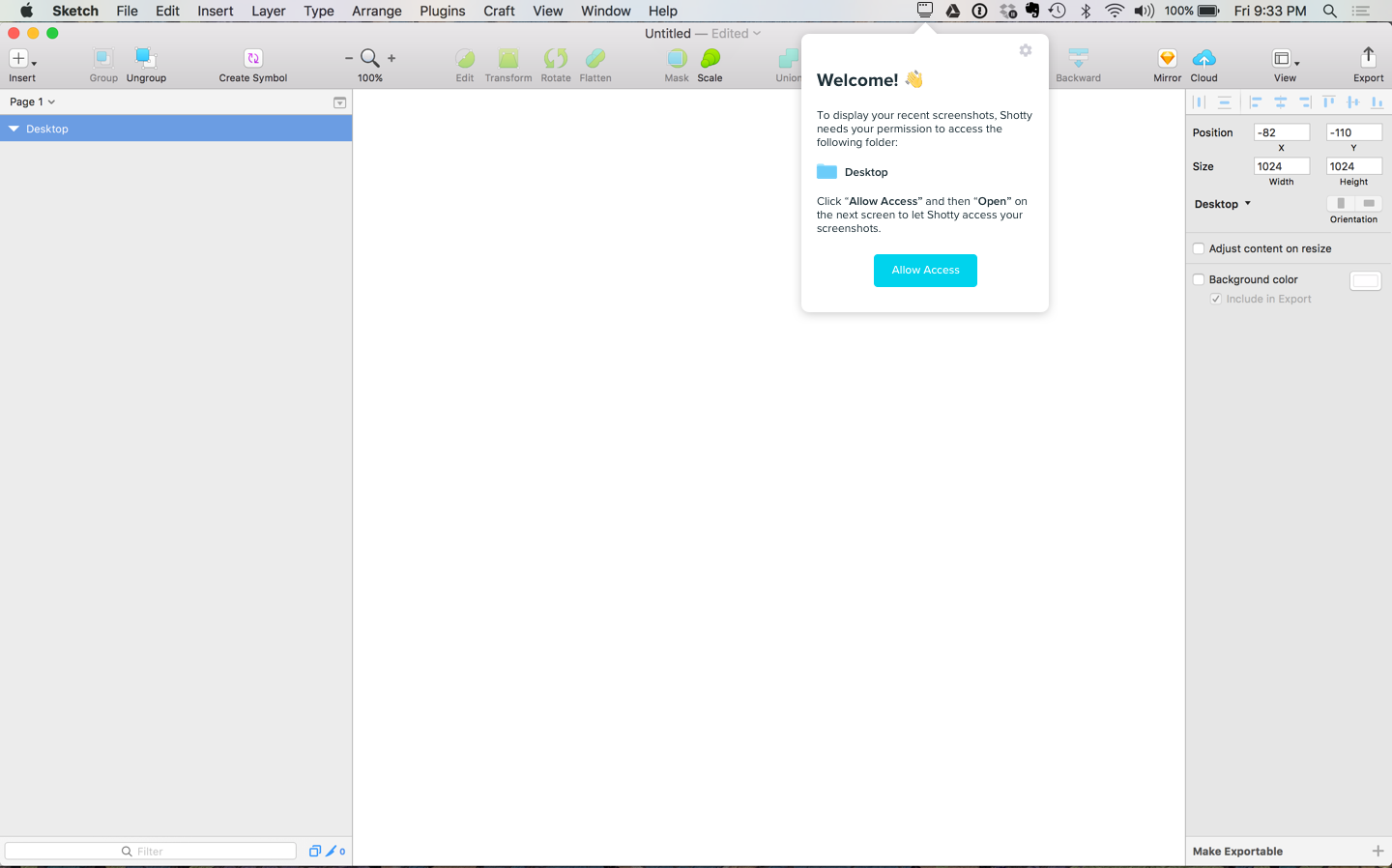Image resolution: width=1392 pixels, height=868 pixels.
Task: Open the Arrange menu
Action: click(377, 11)
